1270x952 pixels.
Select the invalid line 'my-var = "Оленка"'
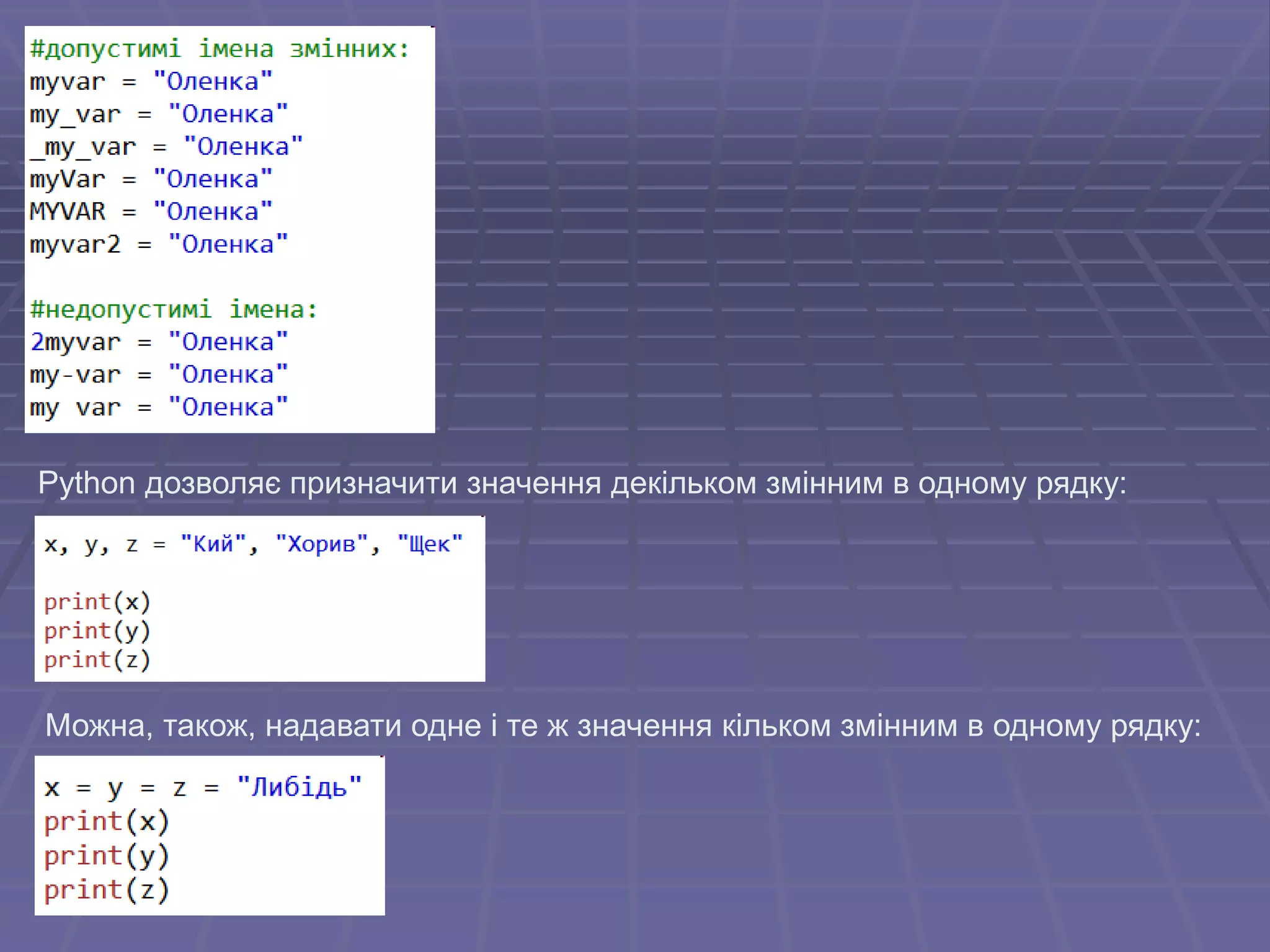tap(159, 375)
